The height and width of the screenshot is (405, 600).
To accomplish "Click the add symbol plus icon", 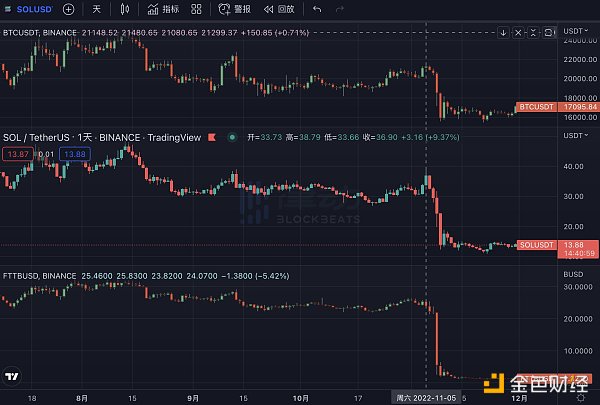I will (68, 9).
